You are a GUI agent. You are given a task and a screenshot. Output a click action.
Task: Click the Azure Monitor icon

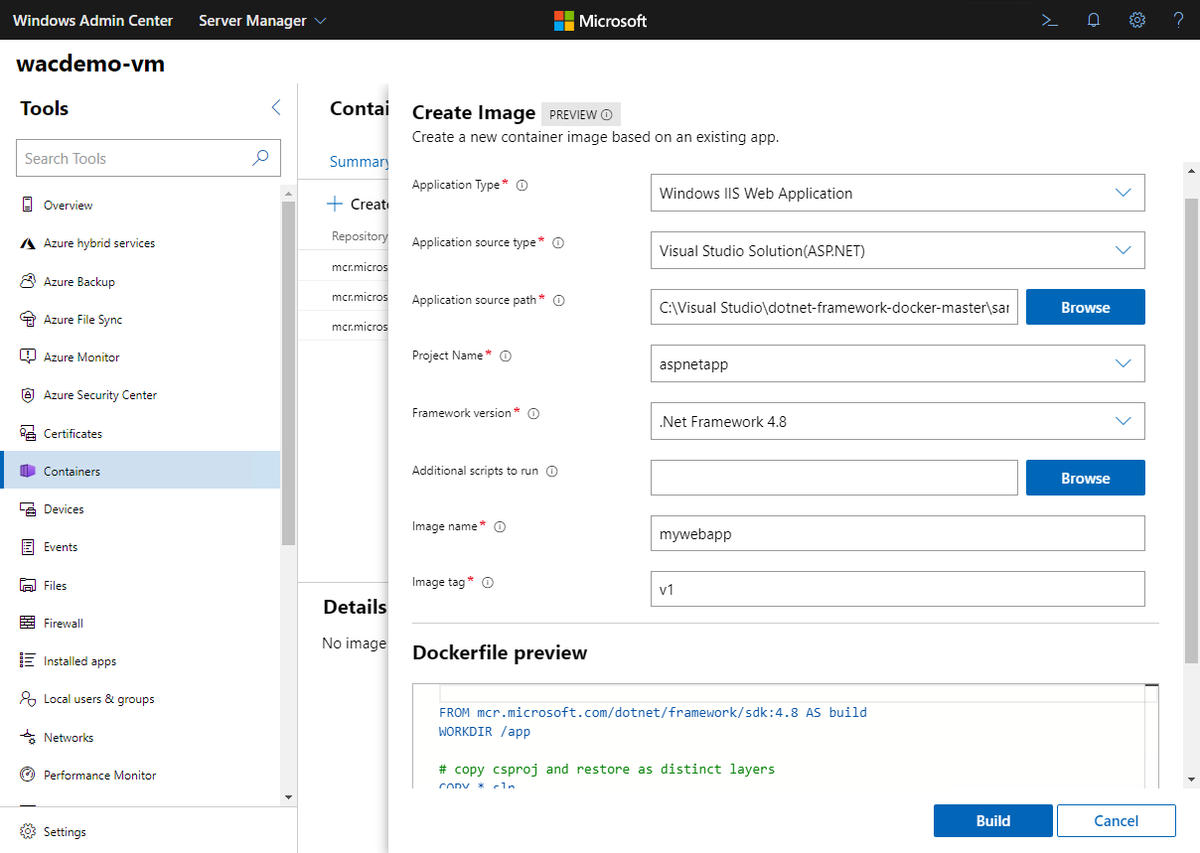click(x=27, y=357)
